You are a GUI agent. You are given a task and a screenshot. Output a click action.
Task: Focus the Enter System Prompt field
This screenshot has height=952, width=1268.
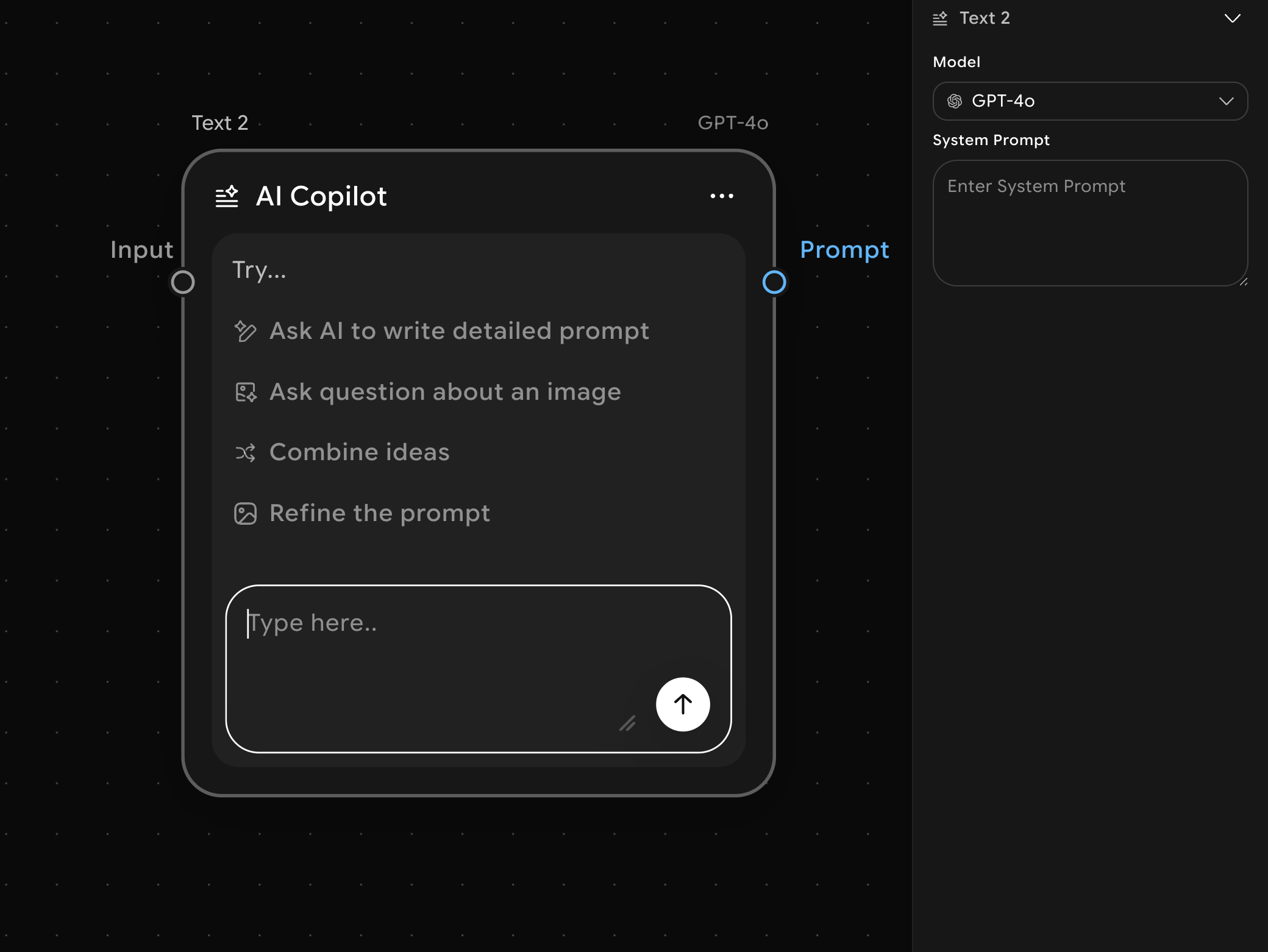pyautogui.click(x=1089, y=223)
